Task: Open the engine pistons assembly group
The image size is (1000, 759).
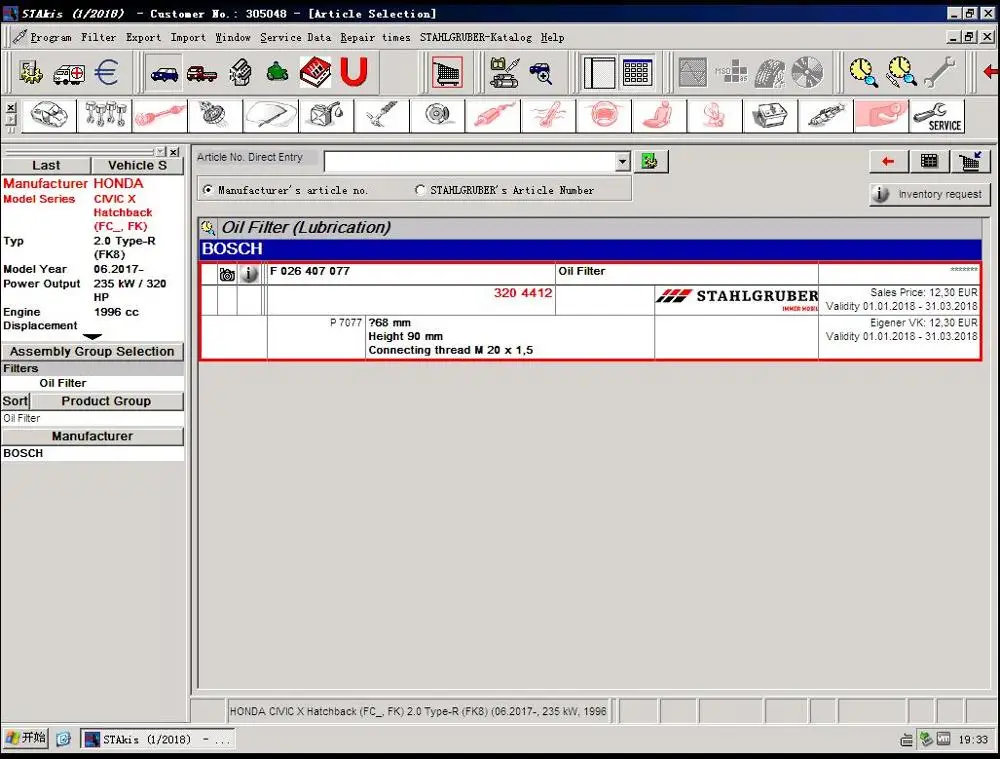Action: (x=105, y=116)
